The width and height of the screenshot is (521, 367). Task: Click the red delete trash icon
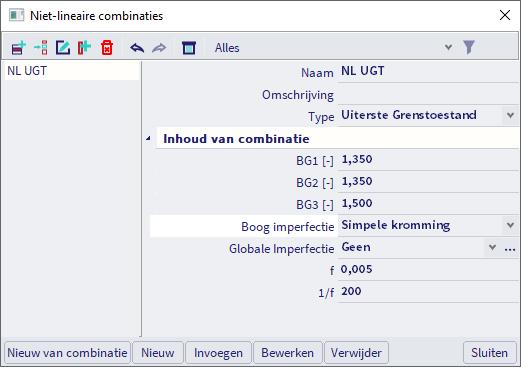click(107, 48)
